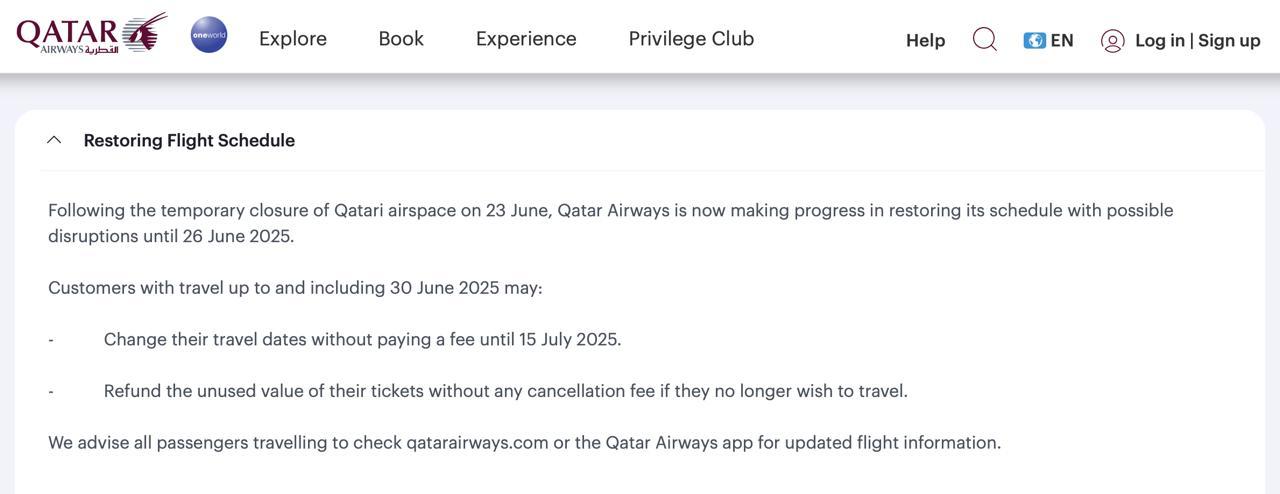This screenshot has height=494, width=1280.
Task: Open the EN language selector
Action: 1062,40
